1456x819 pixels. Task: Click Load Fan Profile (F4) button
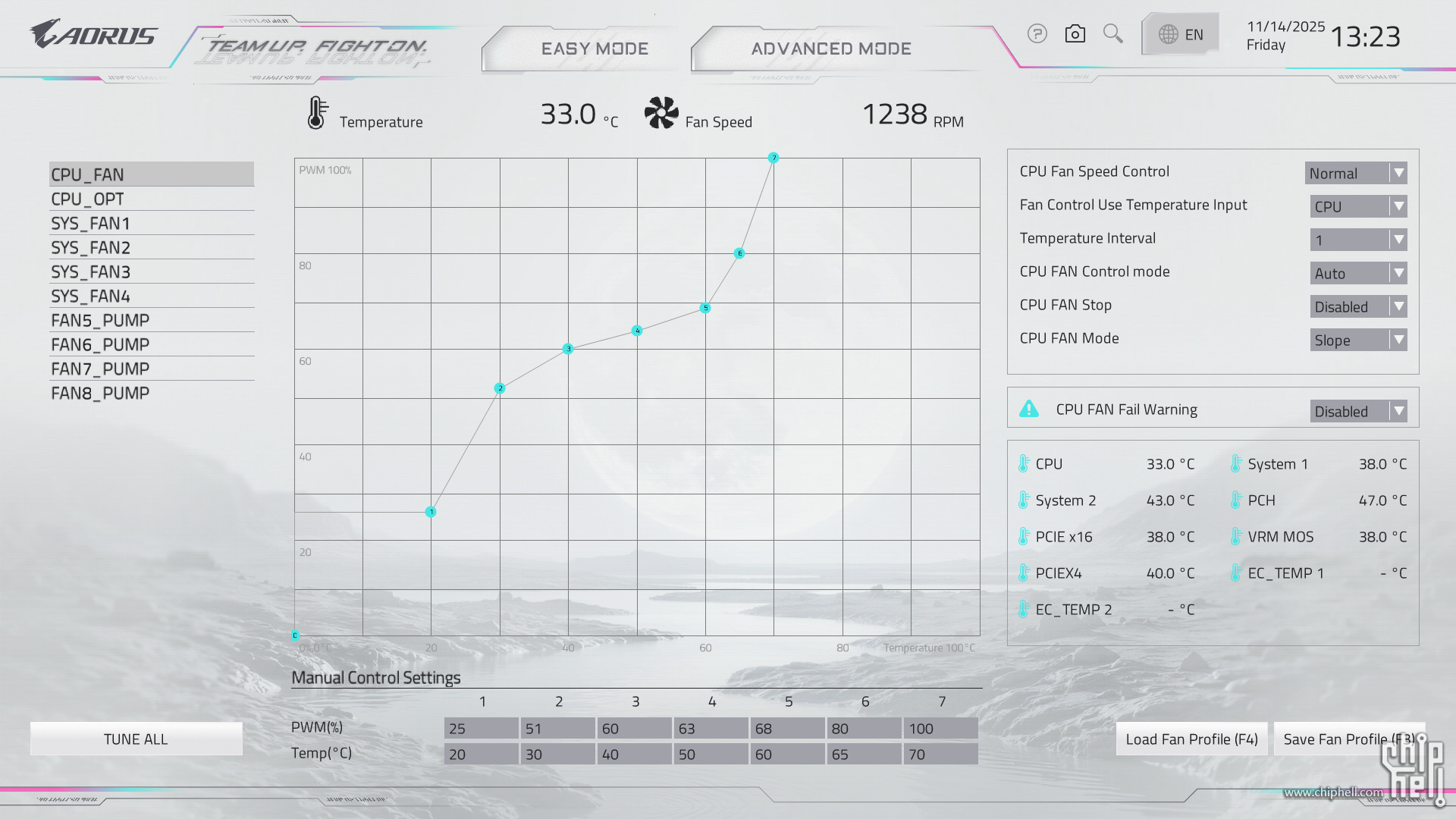(x=1191, y=739)
